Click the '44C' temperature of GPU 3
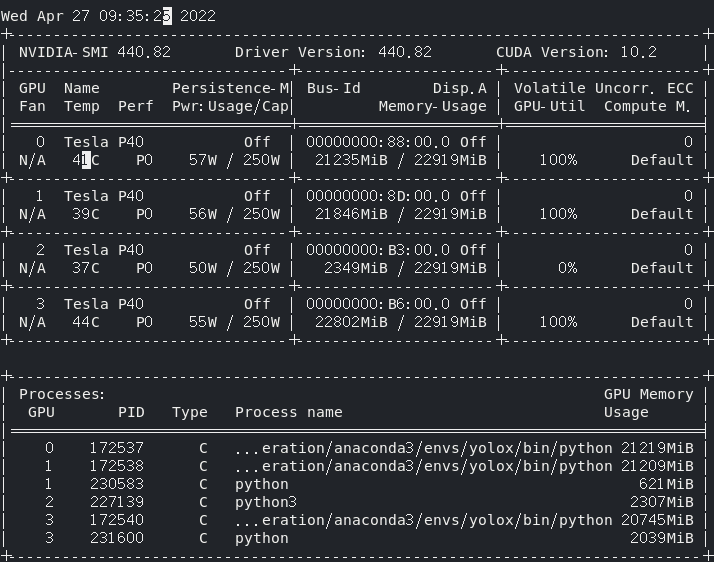 pyautogui.click(x=86, y=322)
